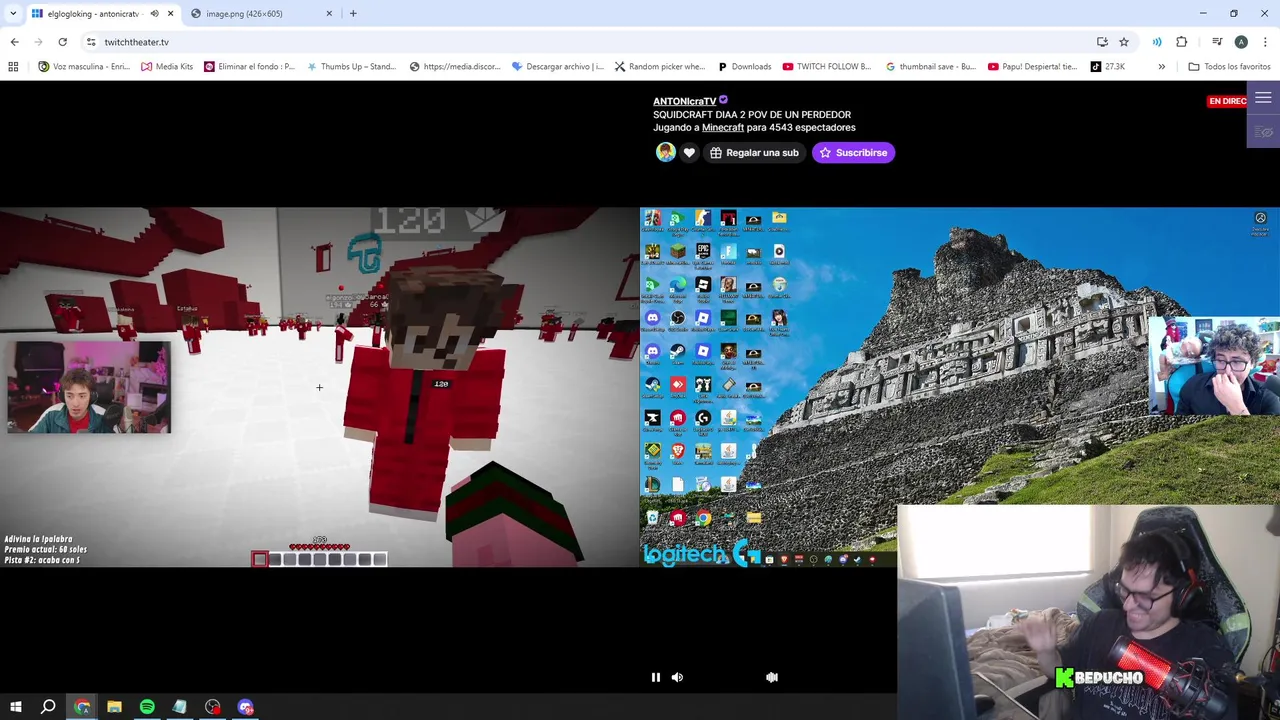The height and width of the screenshot is (720, 1280).
Task: Click the install app icon in the address bar
Action: (x=1102, y=42)
